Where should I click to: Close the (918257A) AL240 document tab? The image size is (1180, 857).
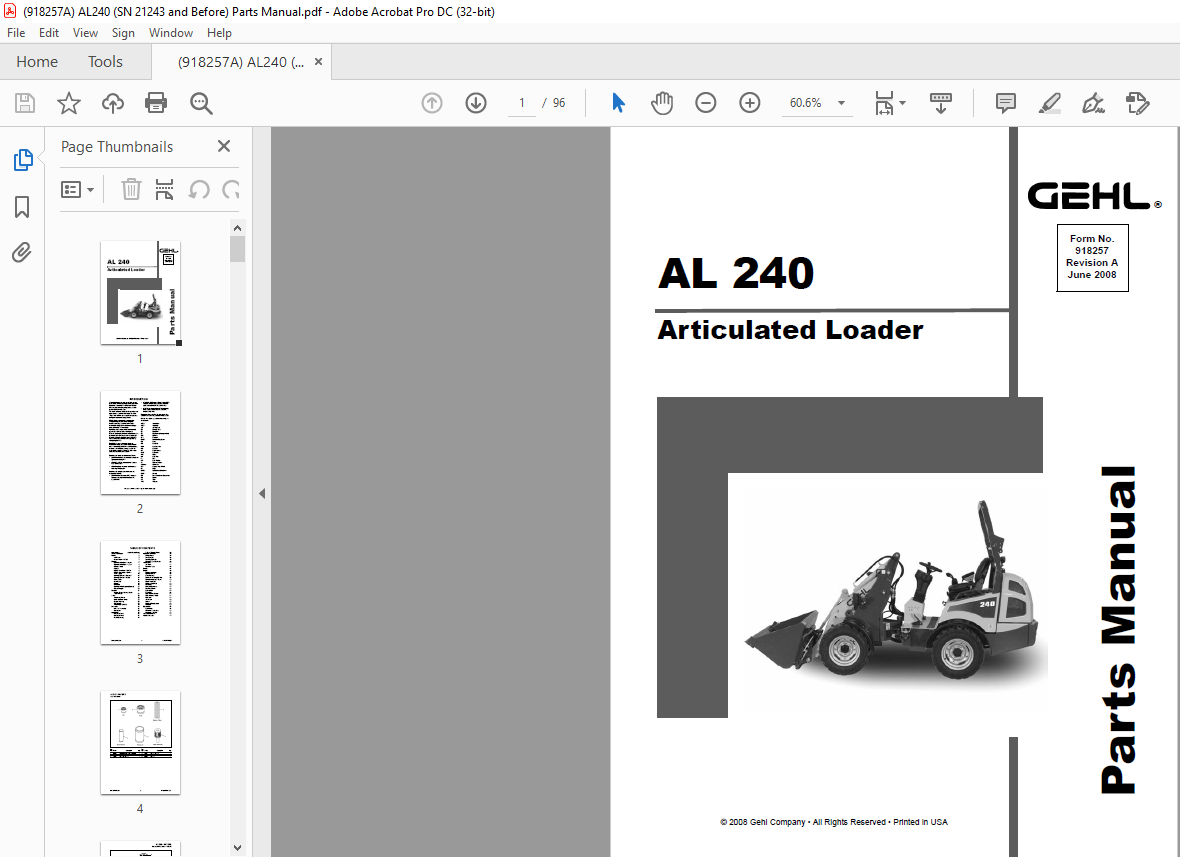(x=318, y=62)
